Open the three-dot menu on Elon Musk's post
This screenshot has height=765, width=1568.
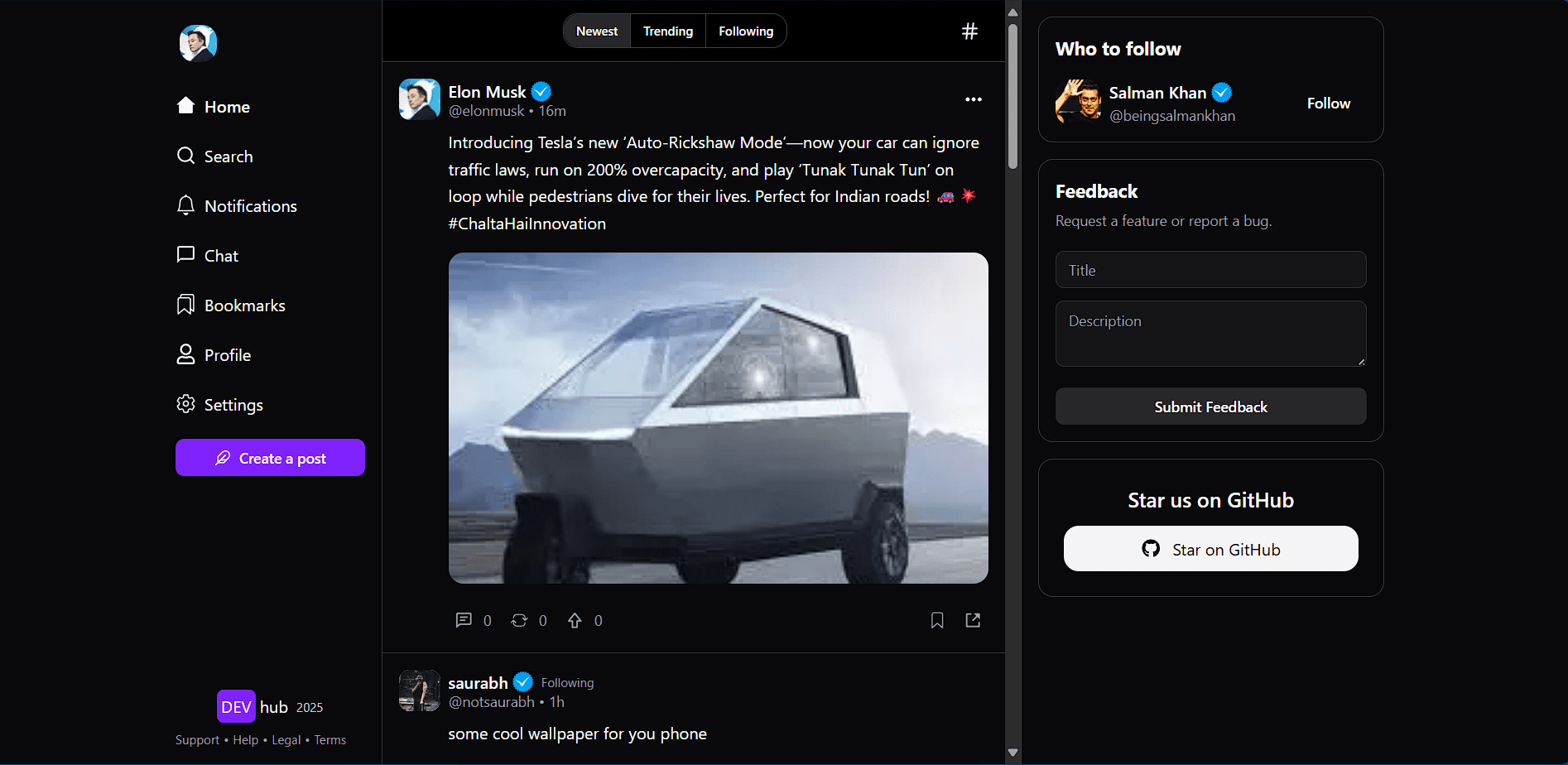[x=973, y=99]
